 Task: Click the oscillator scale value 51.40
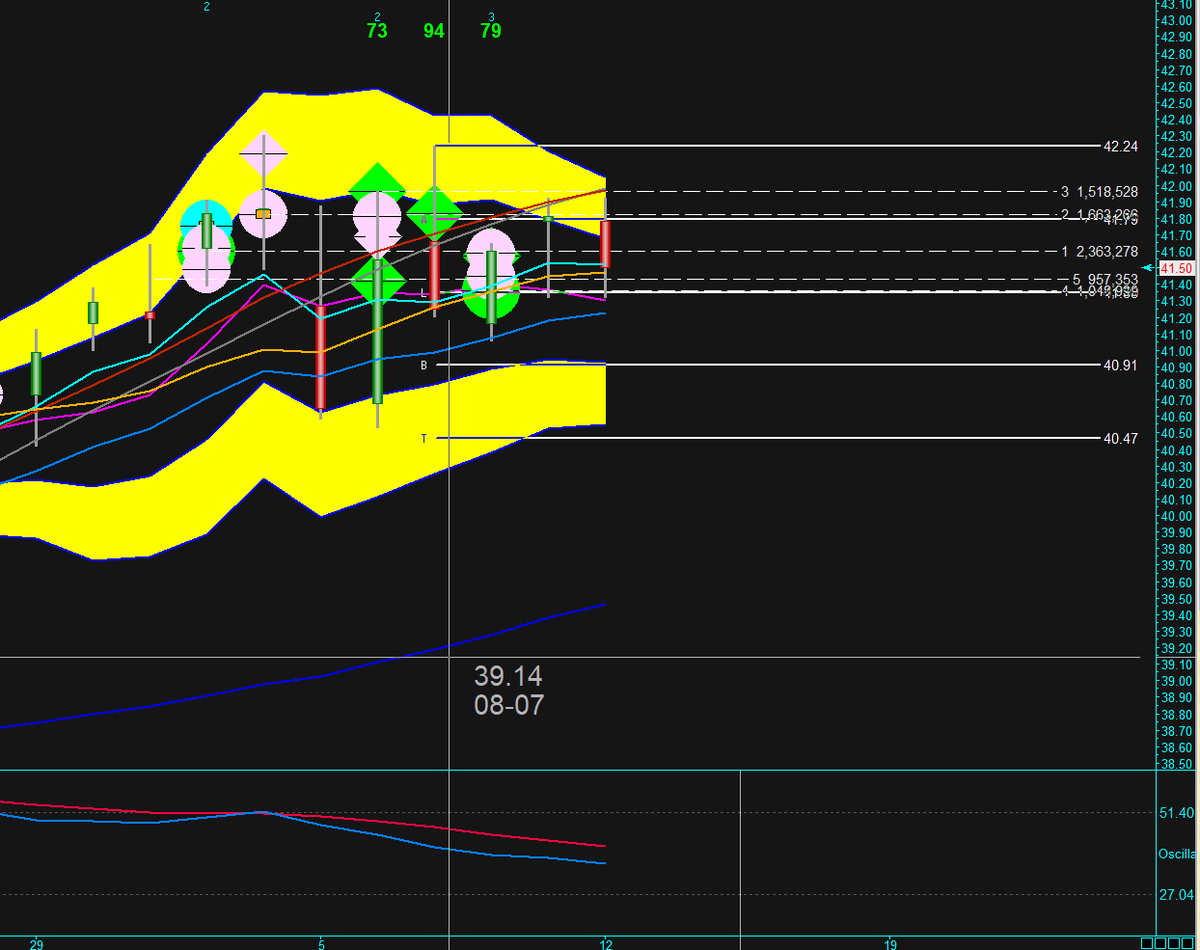(1177, 813)
